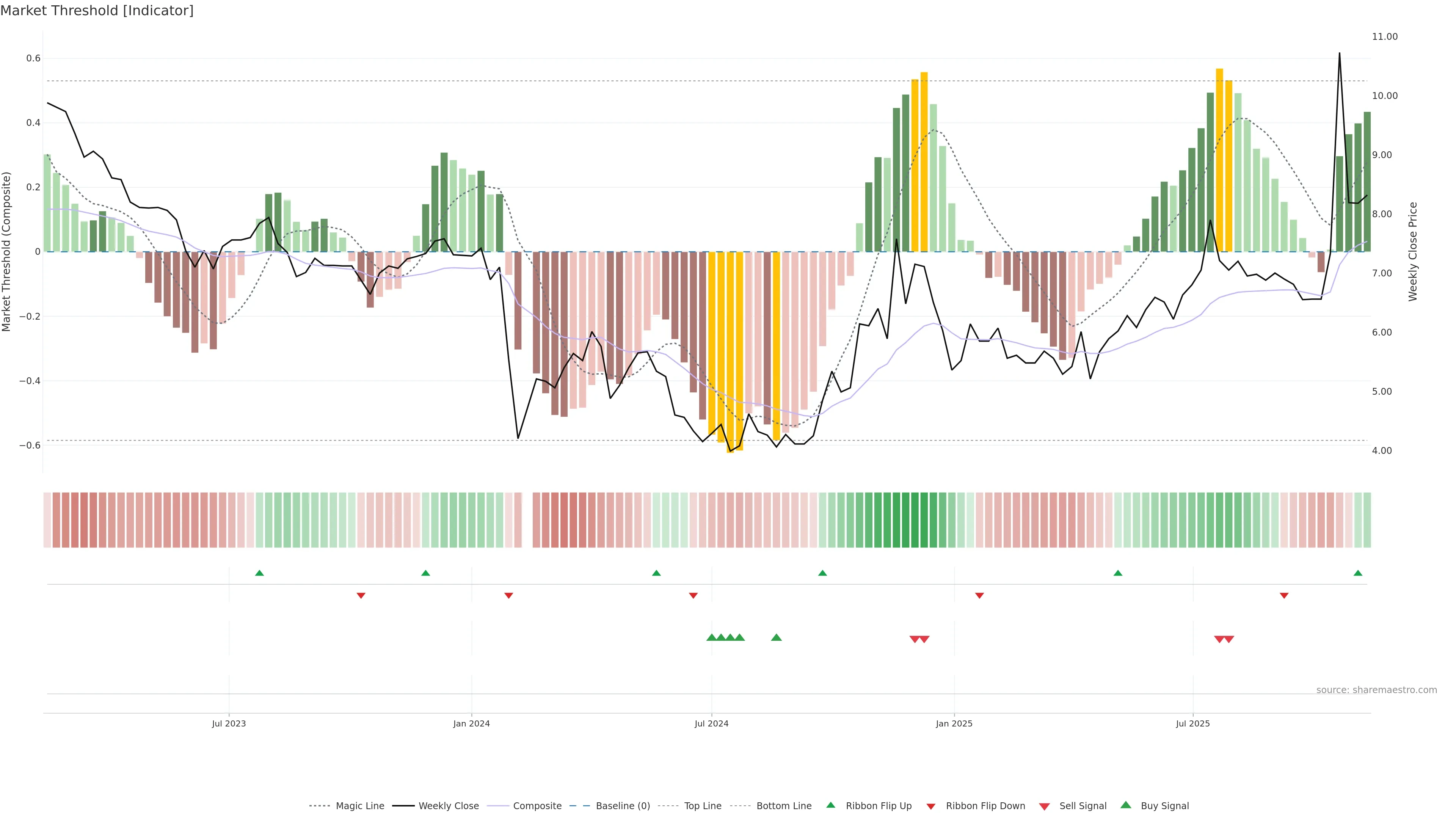Click the Buy Signal legend triangle
The width and height of the screenshot is (1456, 819).
tap(1126, 805)
